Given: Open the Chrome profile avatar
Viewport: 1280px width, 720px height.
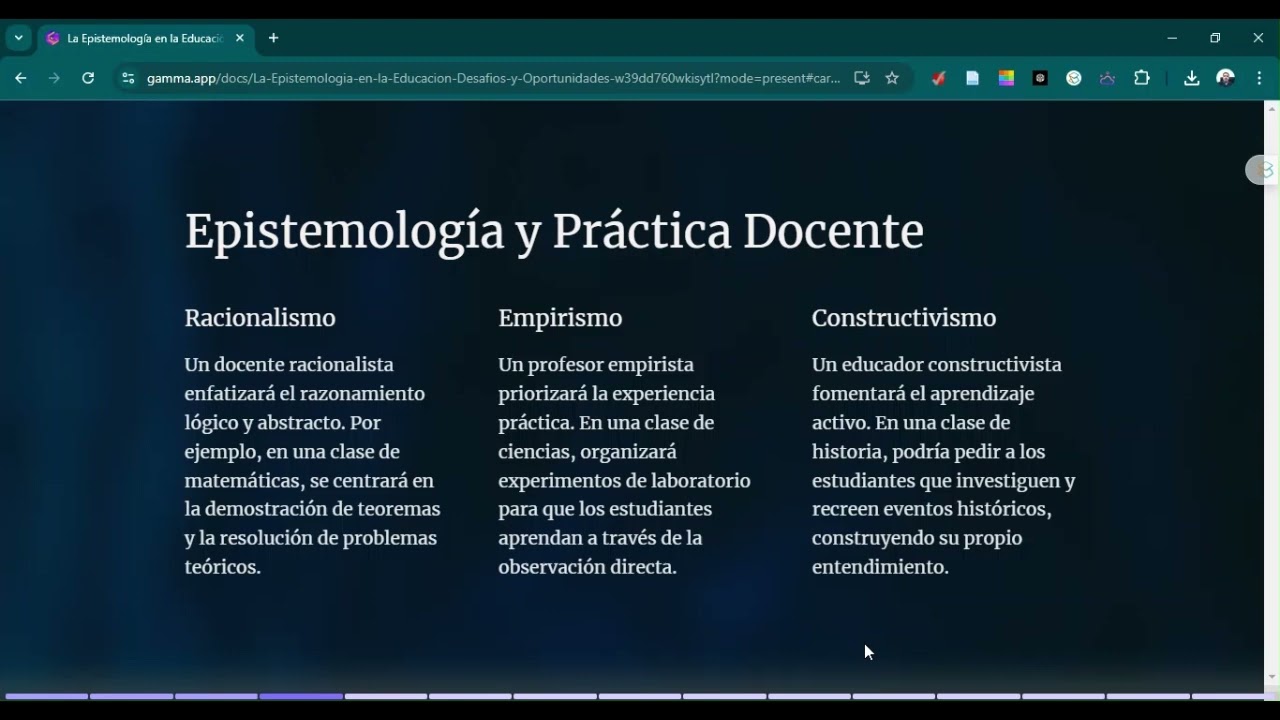Looking at the screenshot, I should pos(1225,78).
